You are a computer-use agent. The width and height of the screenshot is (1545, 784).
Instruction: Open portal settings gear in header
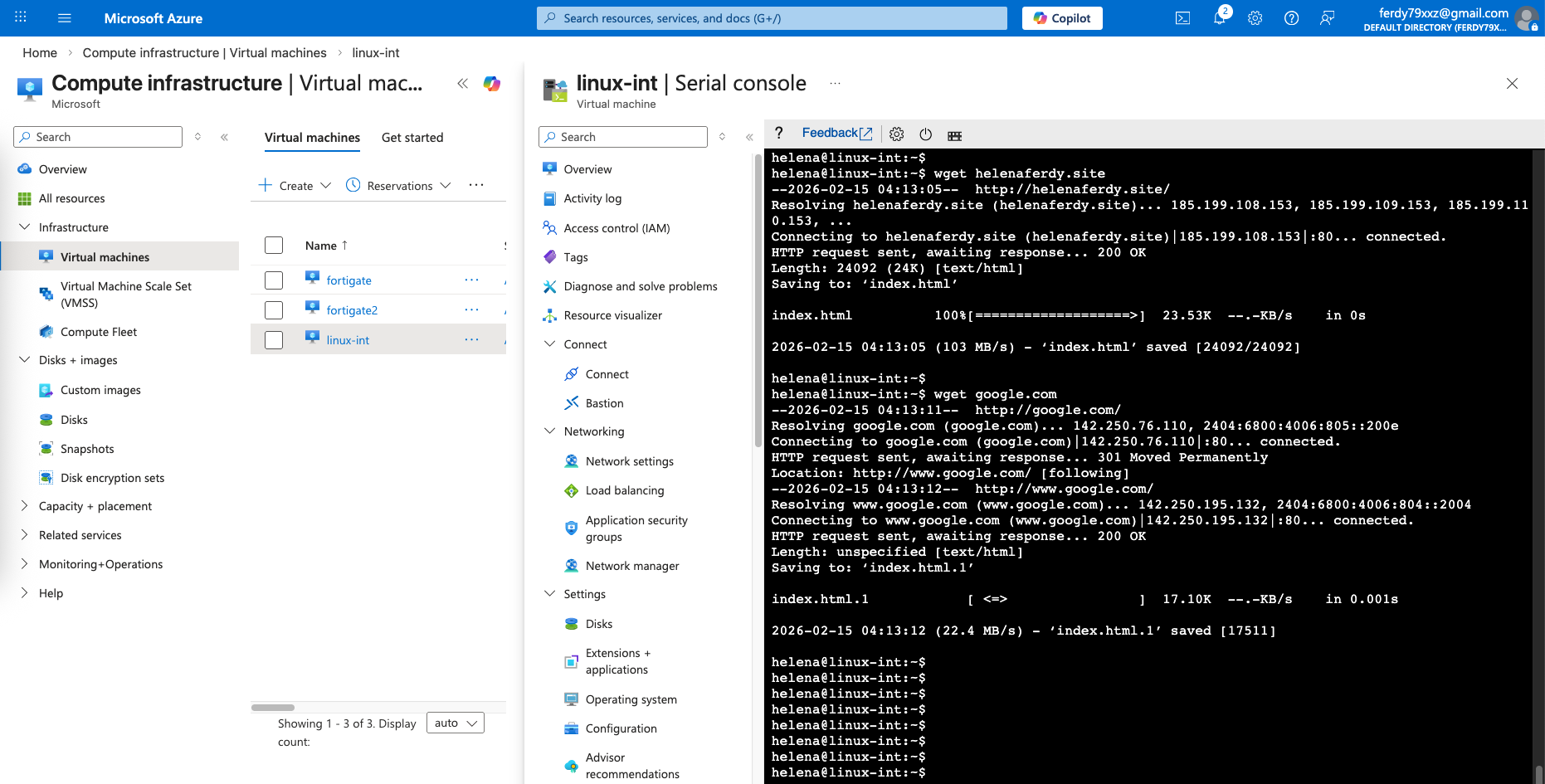[1255, 18]
